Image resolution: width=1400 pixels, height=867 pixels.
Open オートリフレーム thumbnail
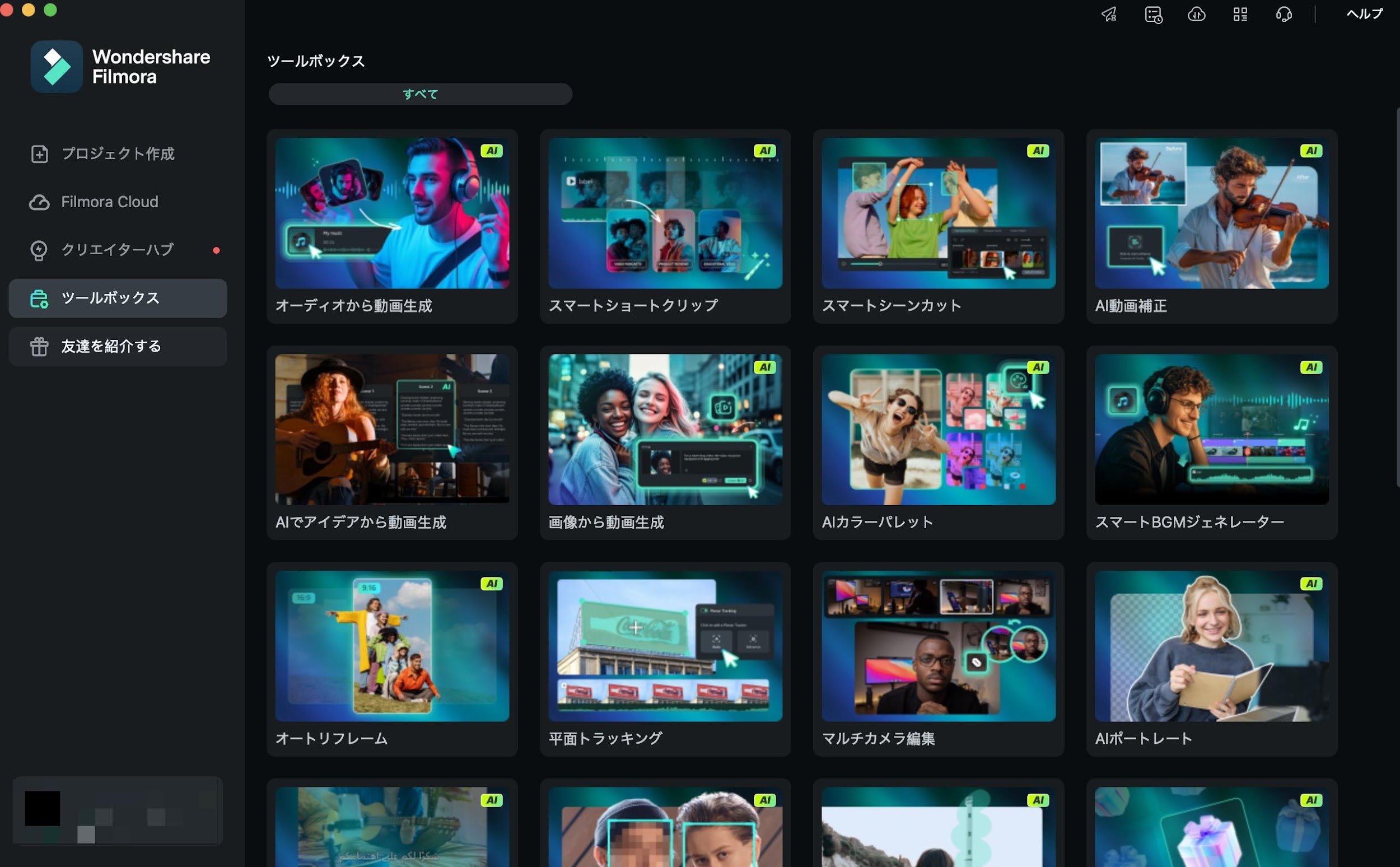coord(392,646)
